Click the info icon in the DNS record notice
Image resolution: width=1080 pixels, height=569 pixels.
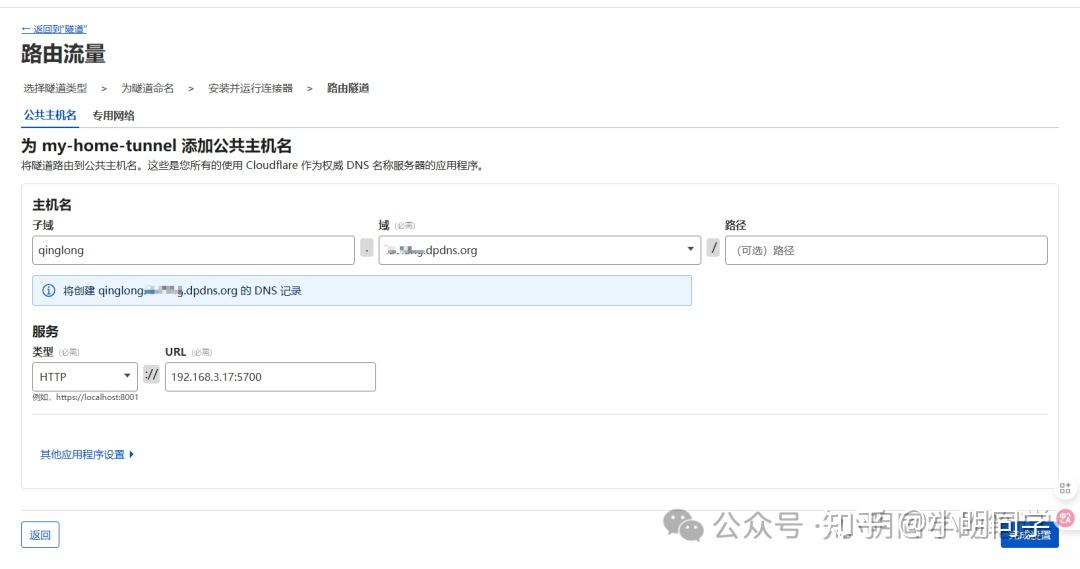click(48, 291)
